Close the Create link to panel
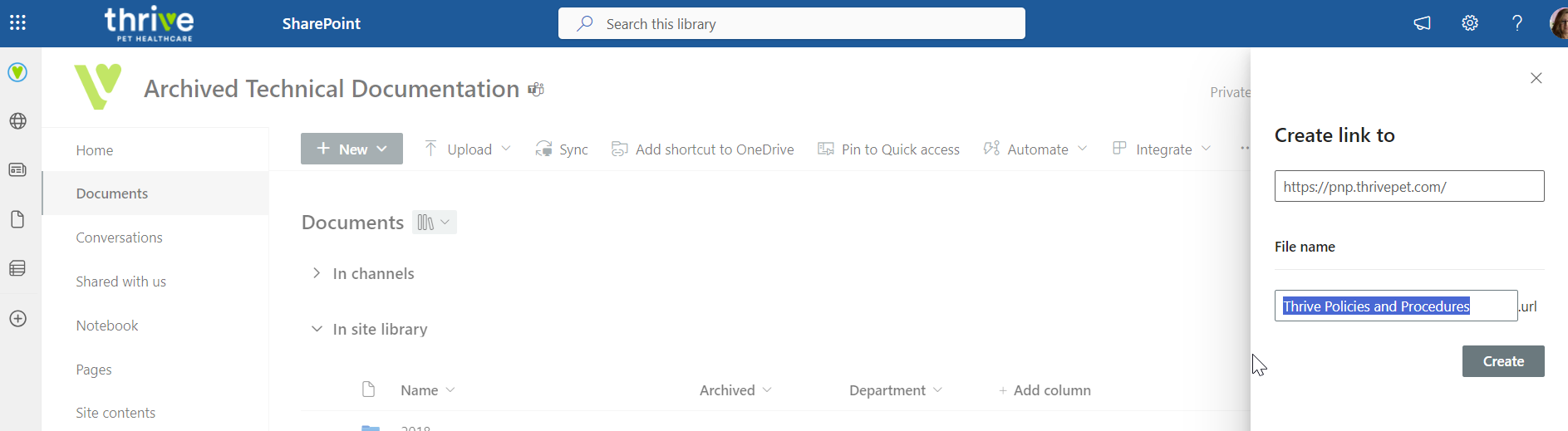The image size is (1568, 431). coord(1536,78)
